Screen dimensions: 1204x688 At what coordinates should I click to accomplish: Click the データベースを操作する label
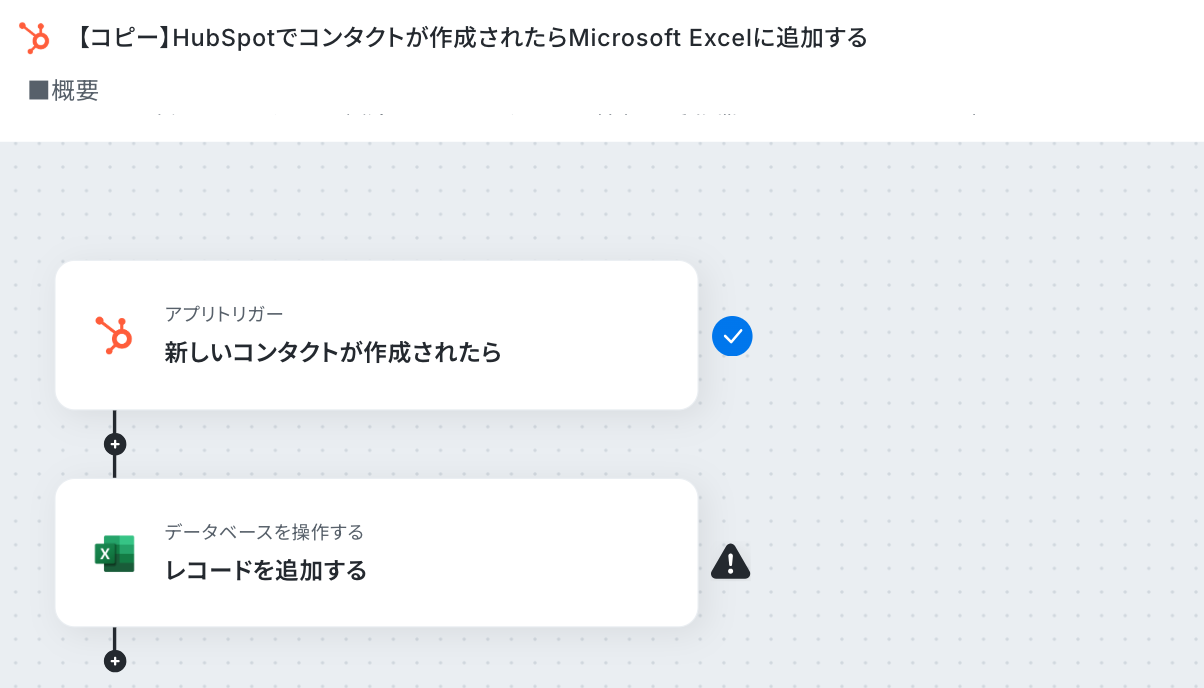pos(264,532)
